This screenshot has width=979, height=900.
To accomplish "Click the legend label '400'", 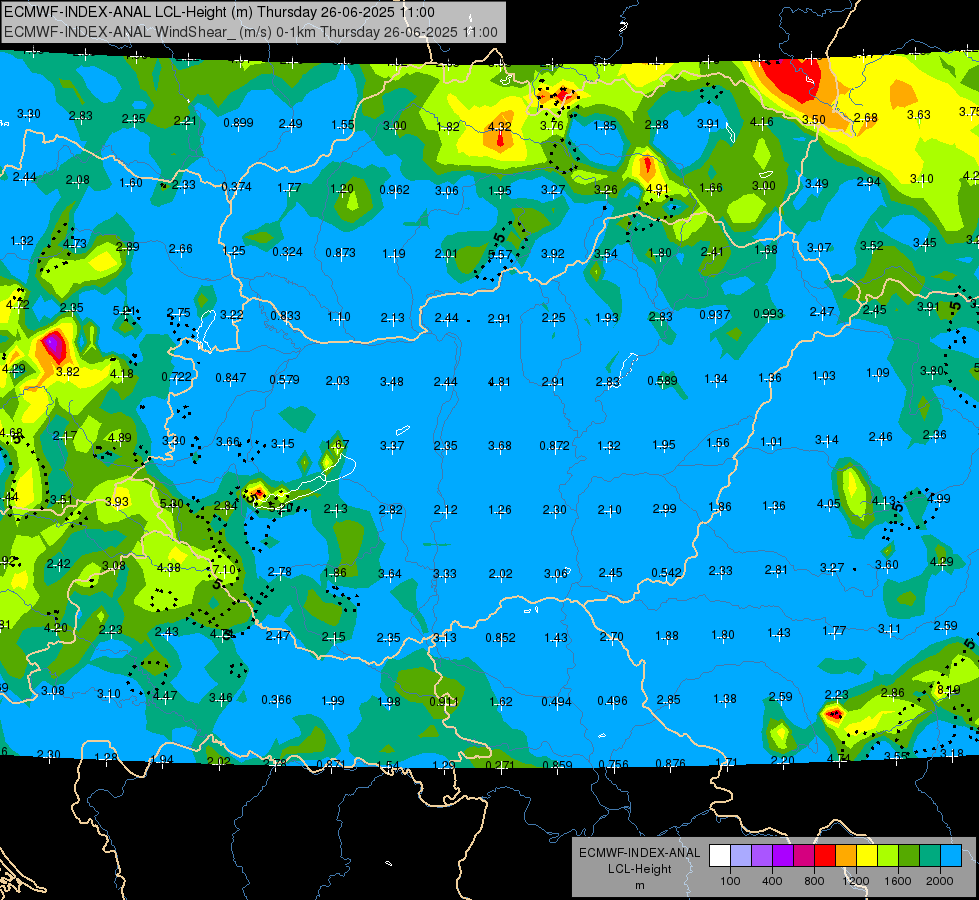I will pyautogui.click(x=772, y=881).
